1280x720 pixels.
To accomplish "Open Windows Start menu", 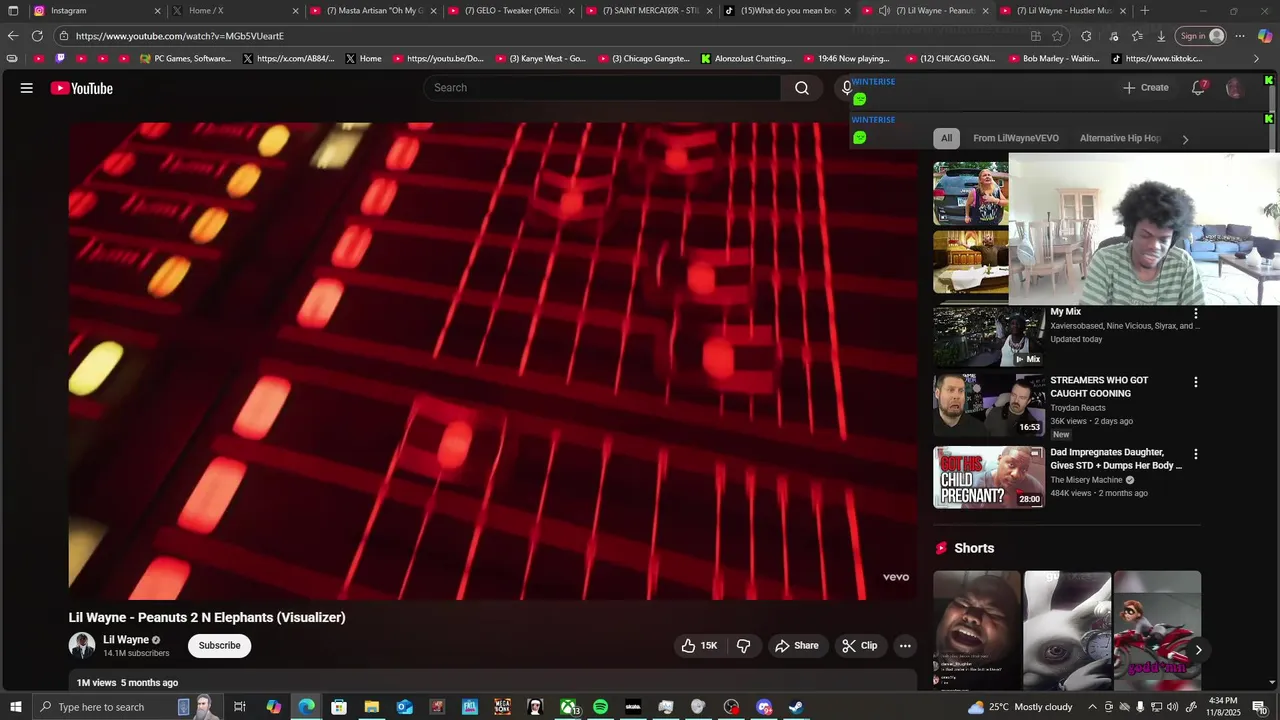I will coord(15,707).
